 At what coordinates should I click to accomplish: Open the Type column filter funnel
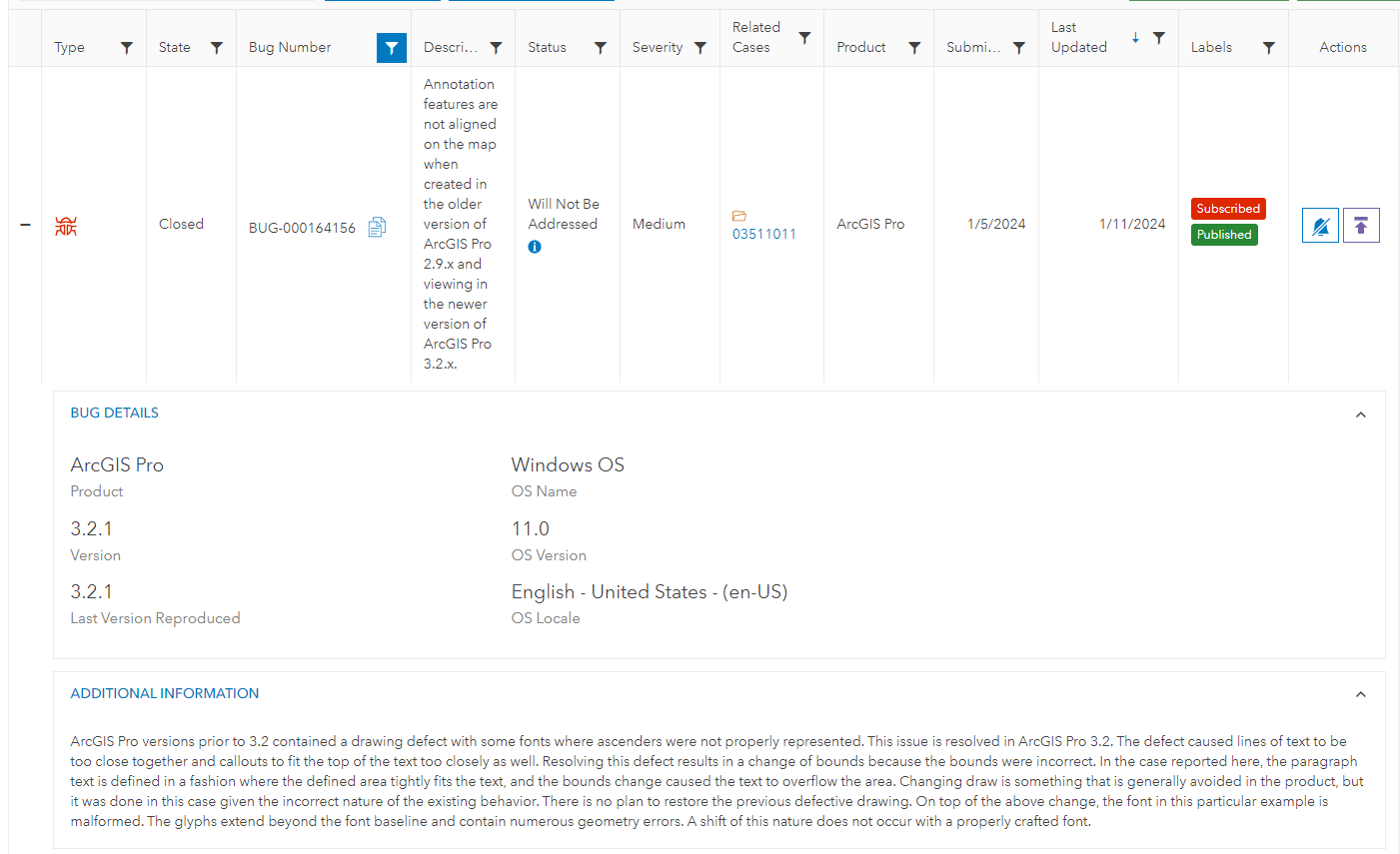coord(127,47)
